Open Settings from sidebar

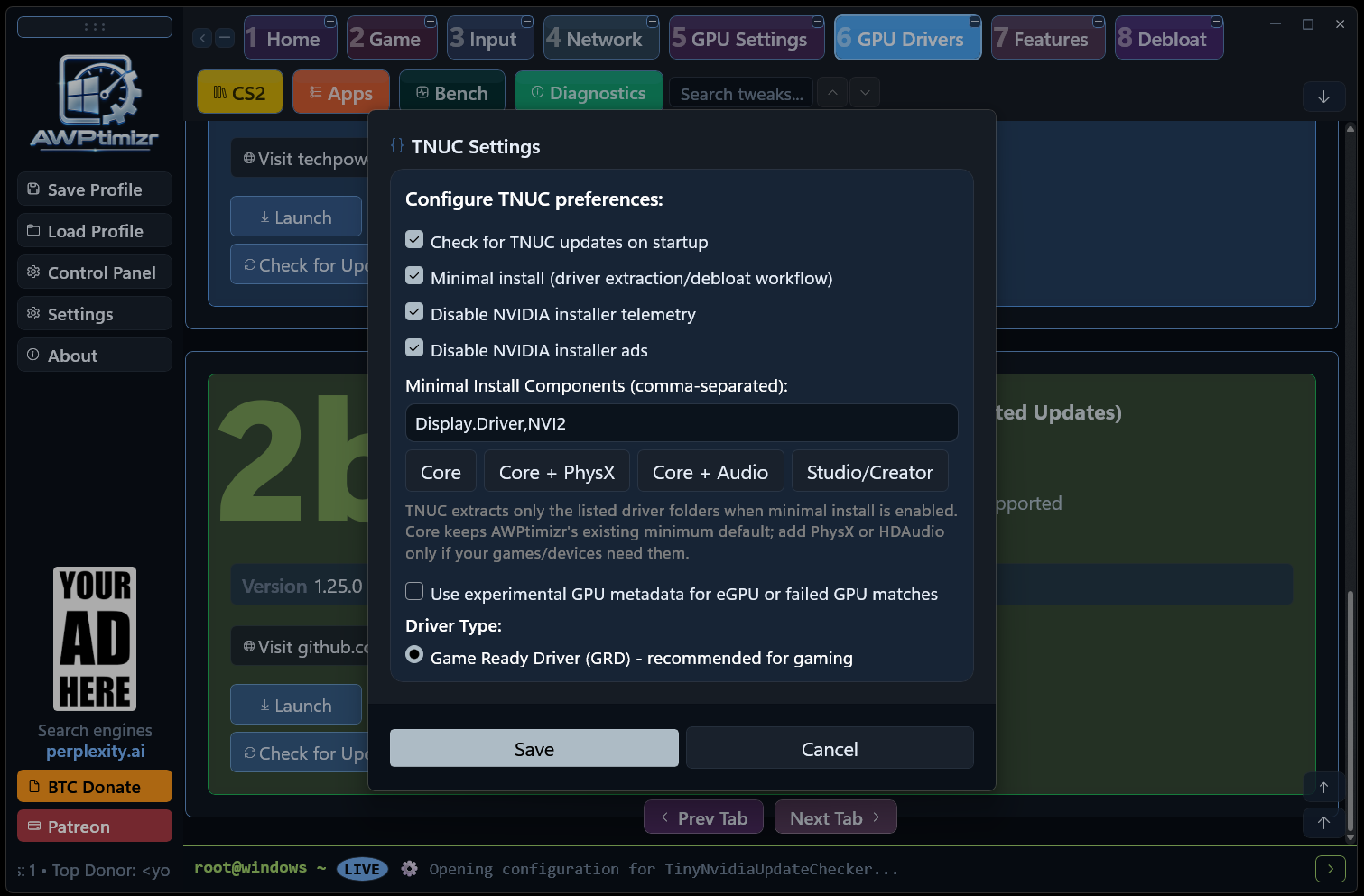coord(95,313)
